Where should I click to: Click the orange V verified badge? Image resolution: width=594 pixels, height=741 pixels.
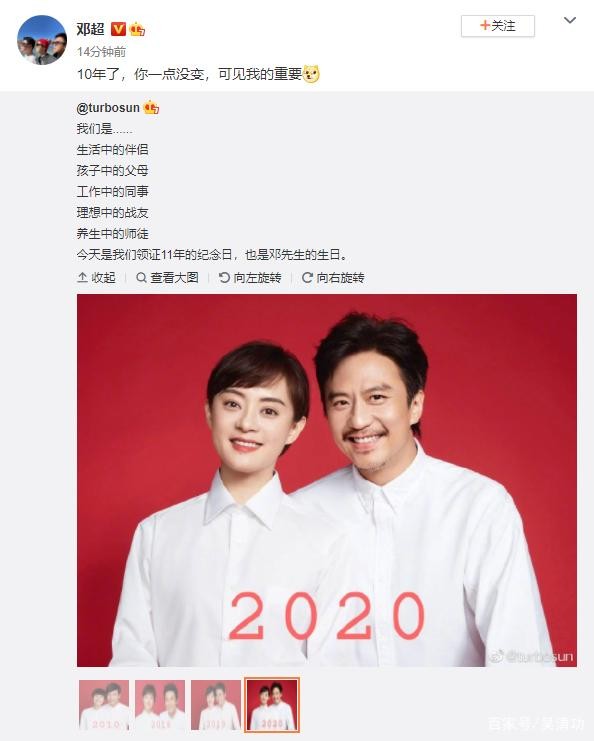click(x=118, y=29)
